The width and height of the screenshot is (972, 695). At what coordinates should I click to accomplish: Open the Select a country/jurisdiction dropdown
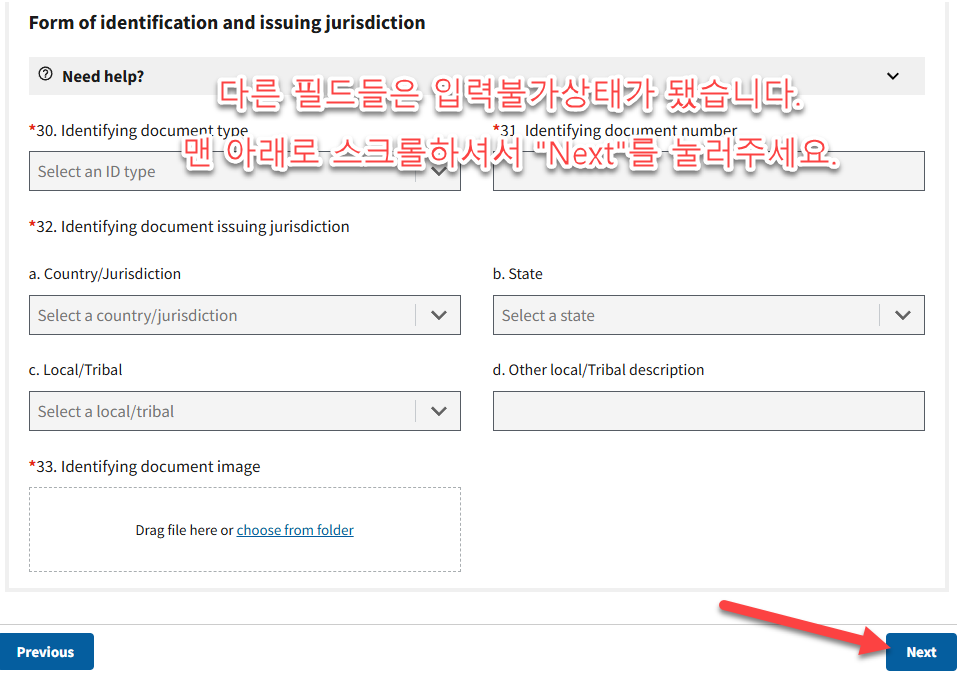coord(244,315)
